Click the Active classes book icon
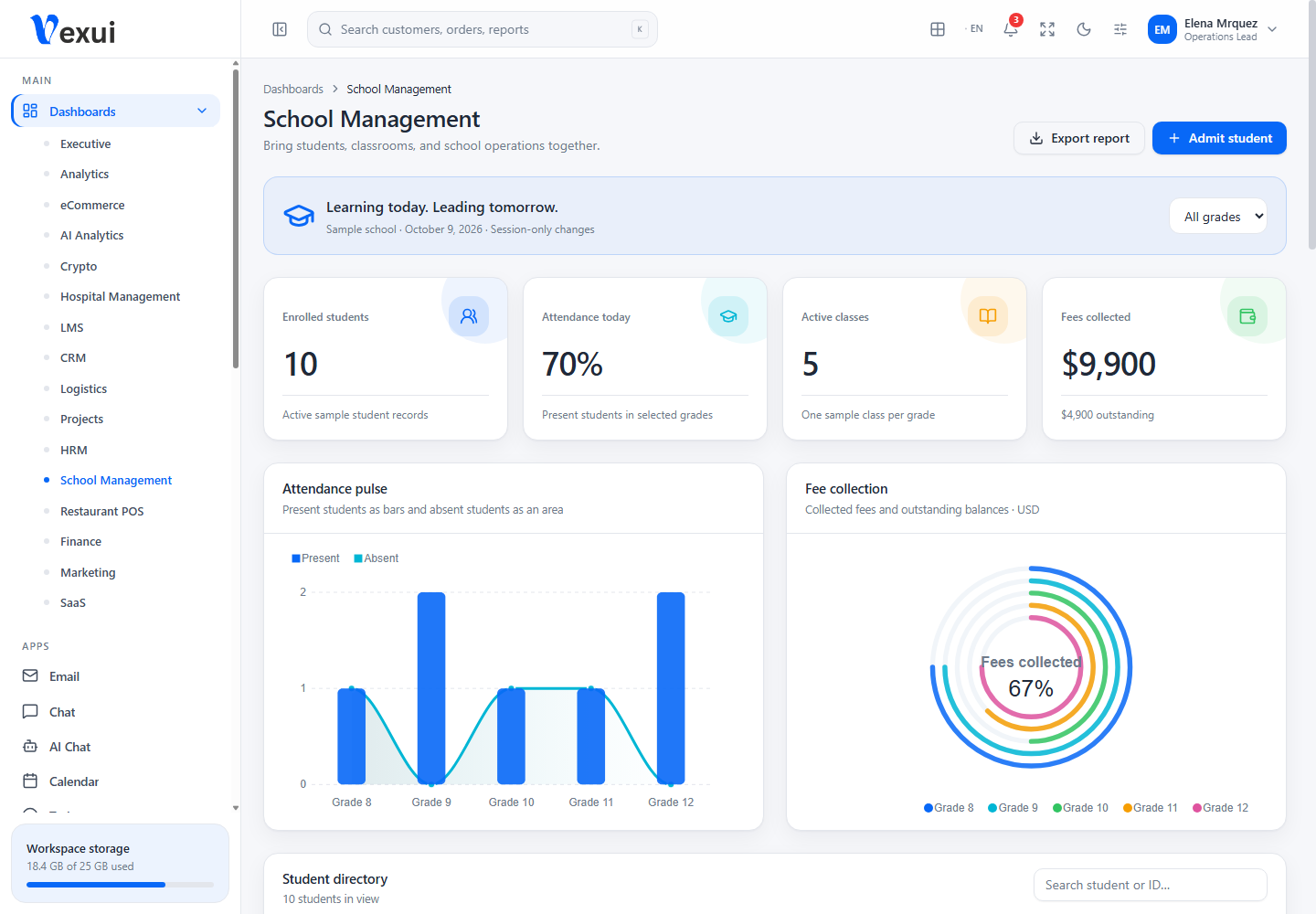This screenshot has width=1316, height=914. tap(988, 316)
